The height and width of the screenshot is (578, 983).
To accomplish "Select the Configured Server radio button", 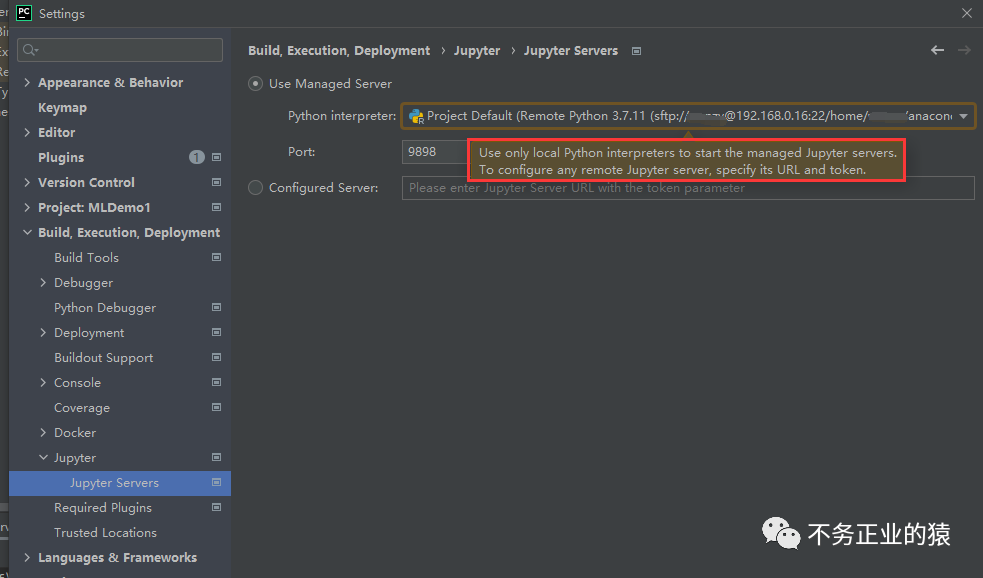I will point(255,187).
